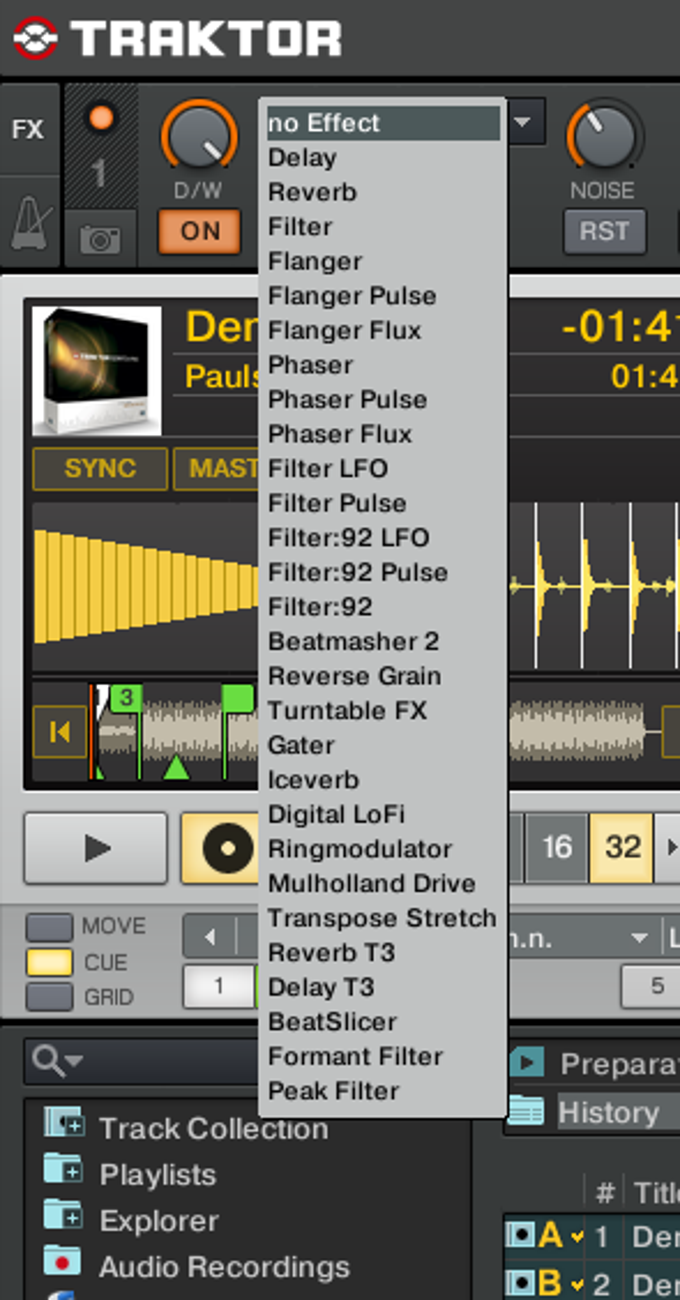Select the BeatSlicer effect
The height and width of the screenshot is (1300, 680).
point(383,1023)
